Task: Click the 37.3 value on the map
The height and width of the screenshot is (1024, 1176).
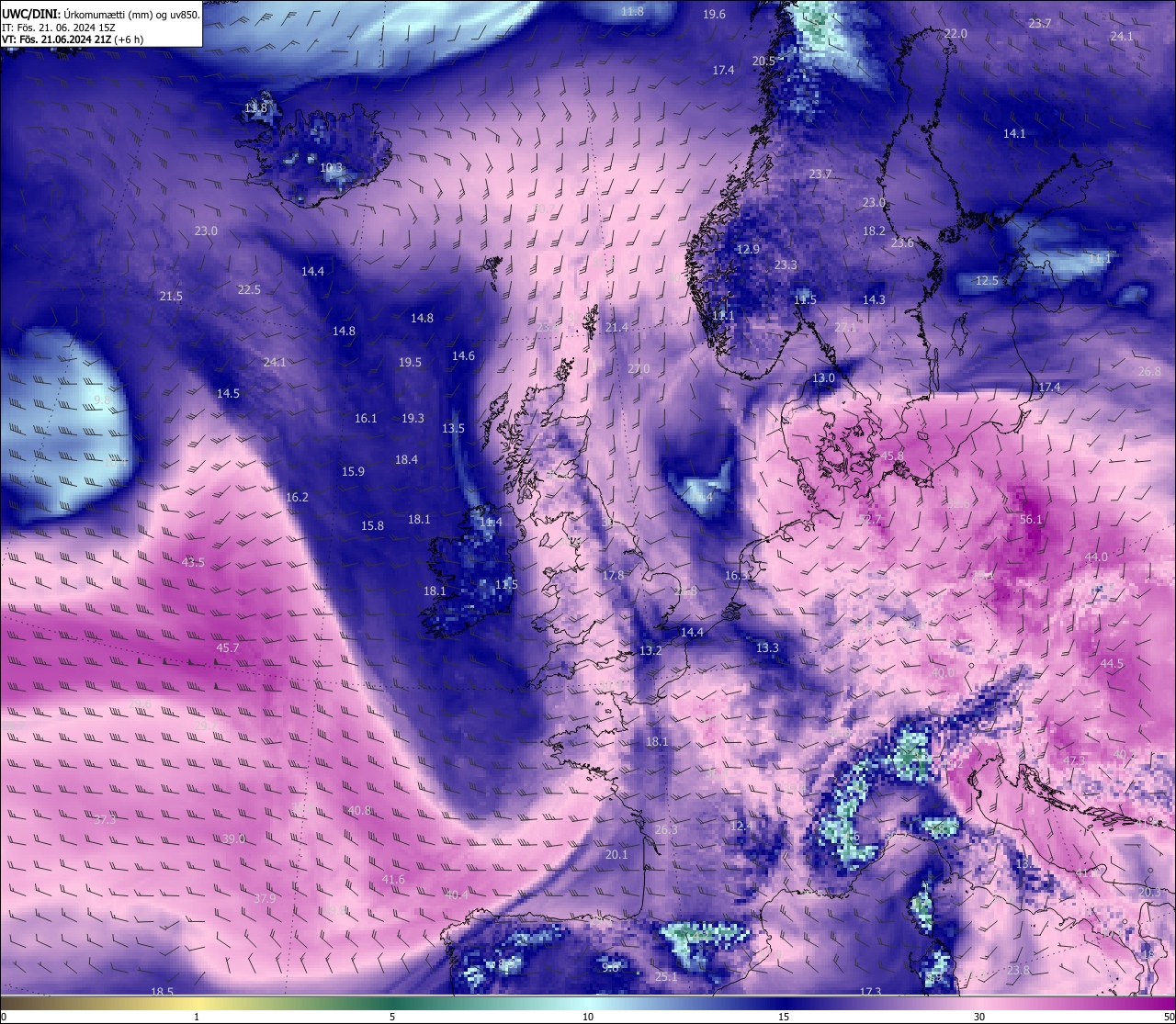Action: click(105, 820)
